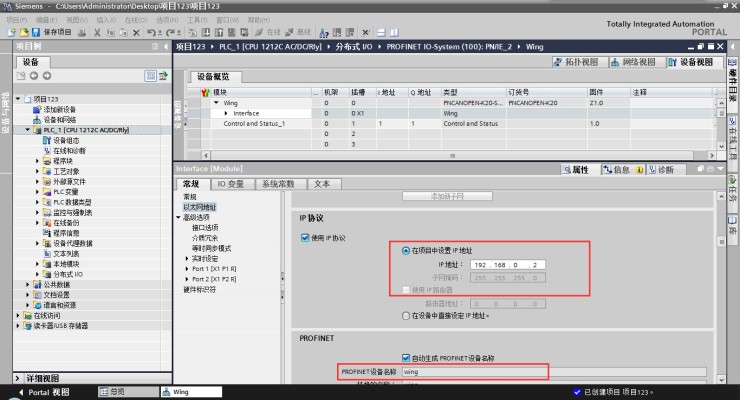This screenshot has width=740, height=400.
Task: Select 在设备中直接设定 IP 地址 radio option
Action: [x=405, y=315]
